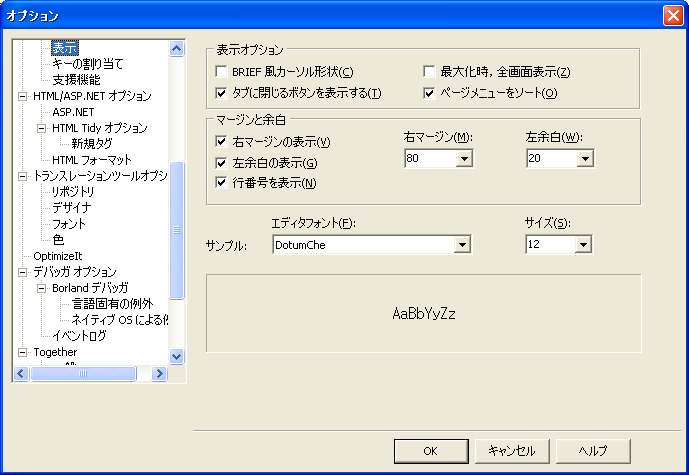Select 支援機能 tree item
Viewport: 689px width, 475px height.
(76, 80)
